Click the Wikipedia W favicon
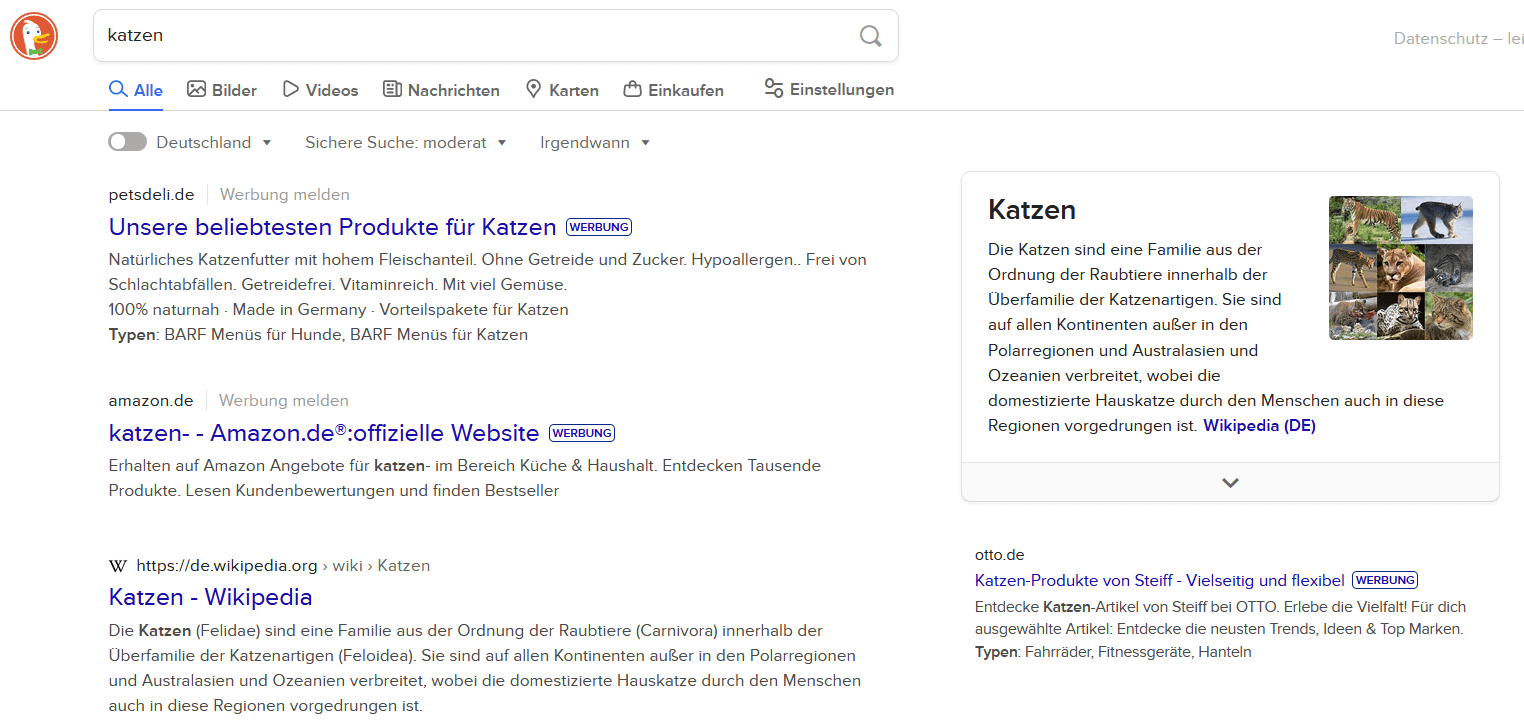The width and height of the screenshot is (1524, 727). point(118,566)
